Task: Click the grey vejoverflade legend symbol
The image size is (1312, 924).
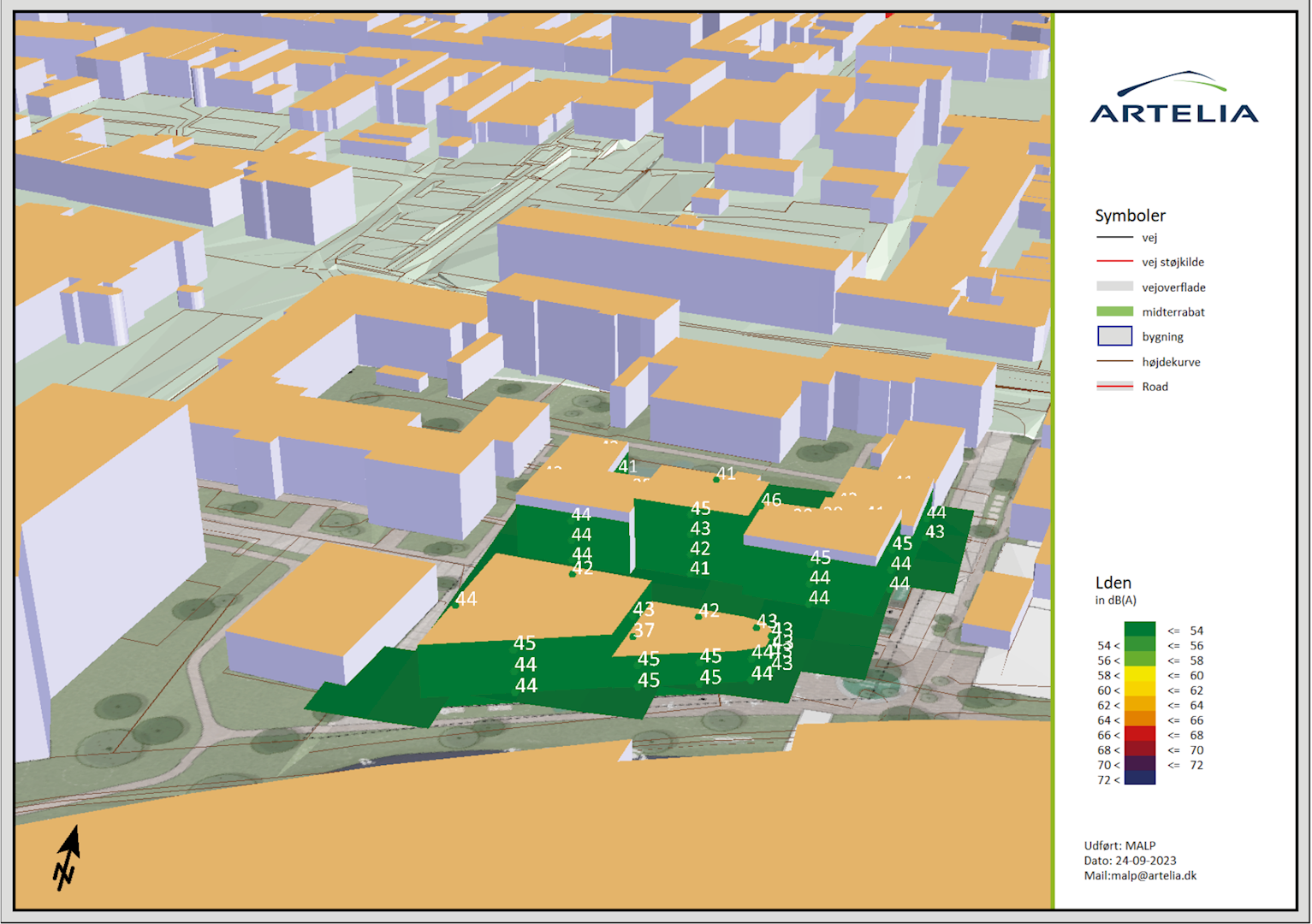Action: (1114, 287)
